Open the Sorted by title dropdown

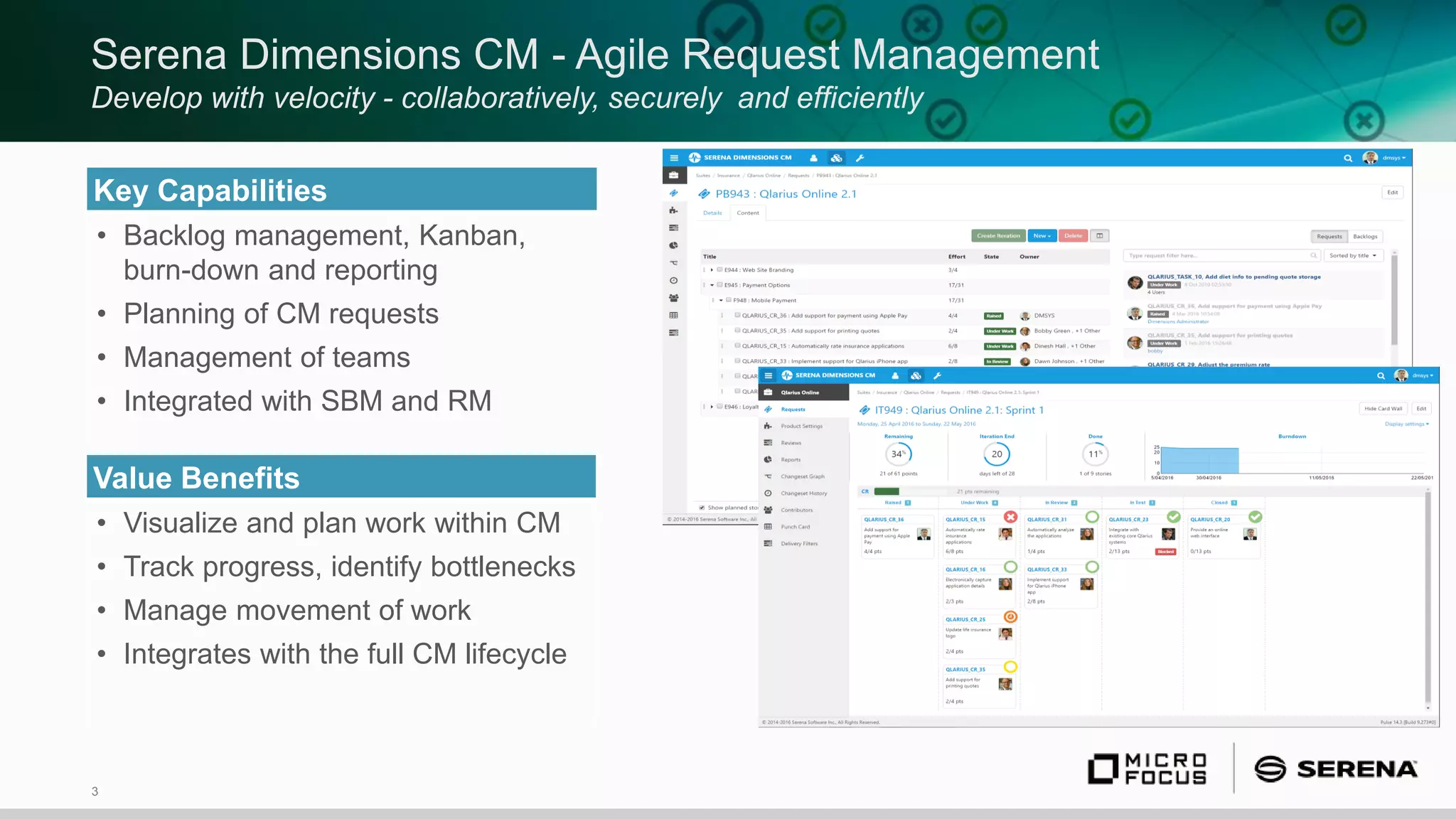[x=1354, y=255]
